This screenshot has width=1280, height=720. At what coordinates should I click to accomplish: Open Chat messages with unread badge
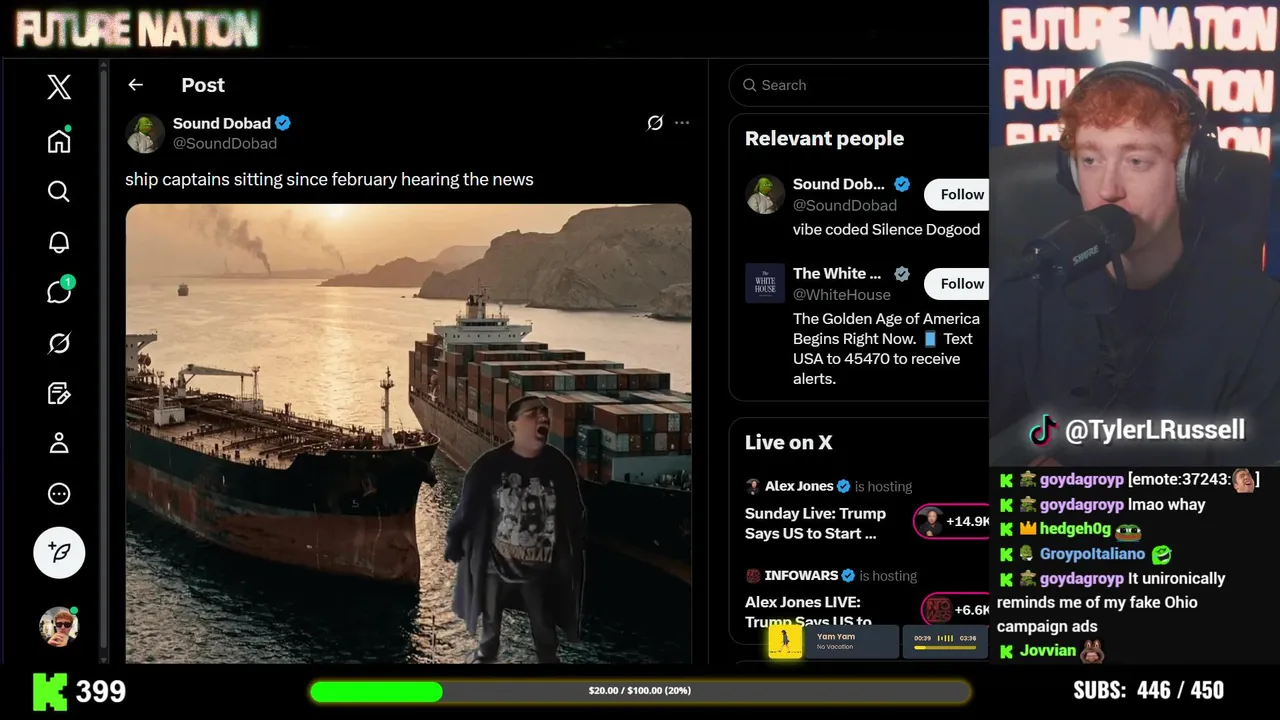[x=59, y=292]
